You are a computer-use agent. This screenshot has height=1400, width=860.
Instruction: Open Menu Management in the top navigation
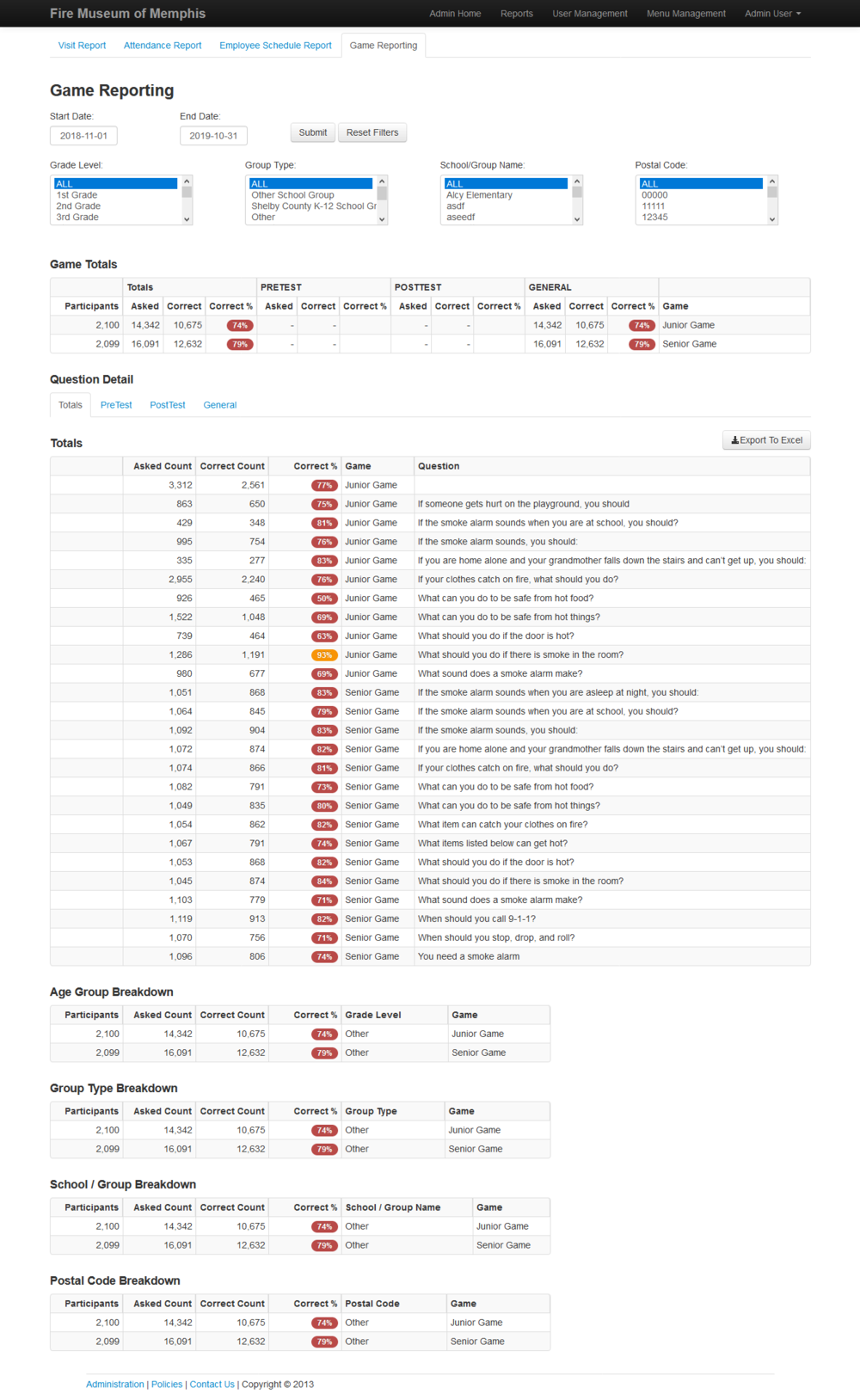(x=686, y=14)
